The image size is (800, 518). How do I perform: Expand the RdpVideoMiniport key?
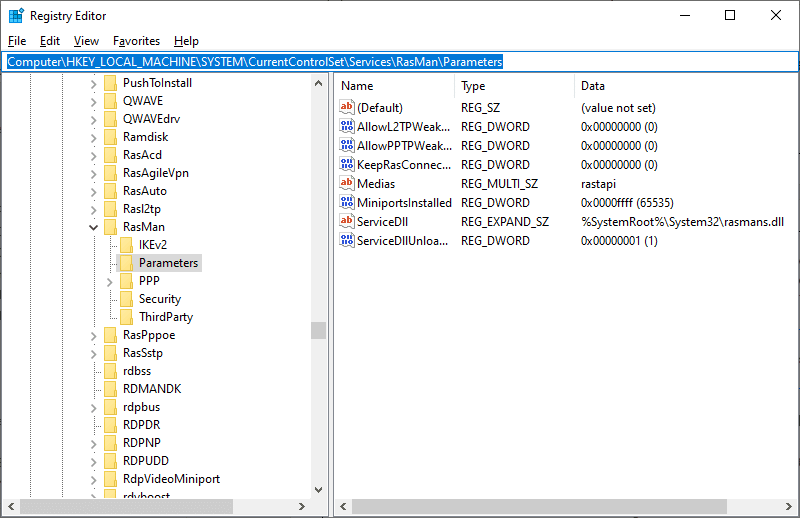pyautogui.click(x=93, y=480)
